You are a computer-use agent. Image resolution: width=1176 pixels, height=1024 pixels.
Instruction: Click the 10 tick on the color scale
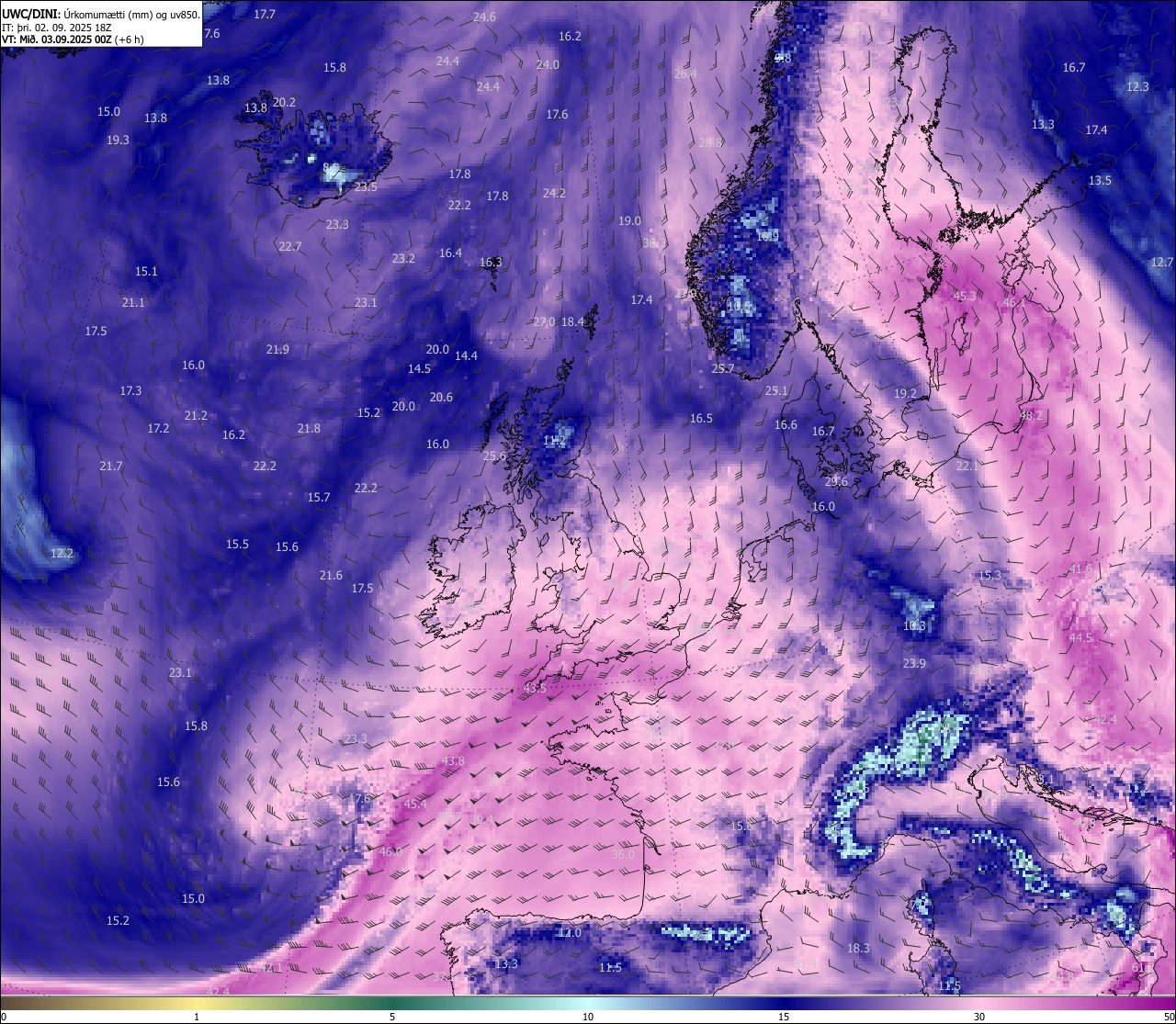[x=588, y=1017]
